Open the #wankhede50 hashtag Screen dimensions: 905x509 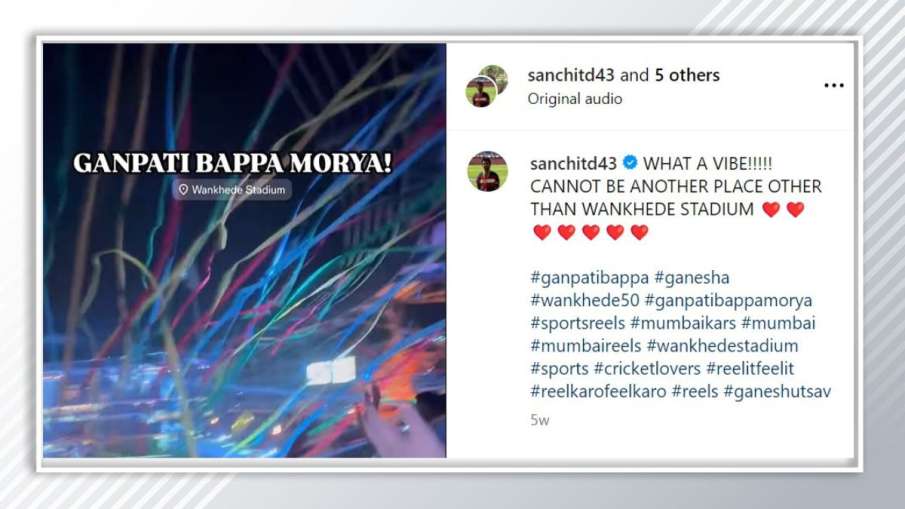(x=585, y=300)
